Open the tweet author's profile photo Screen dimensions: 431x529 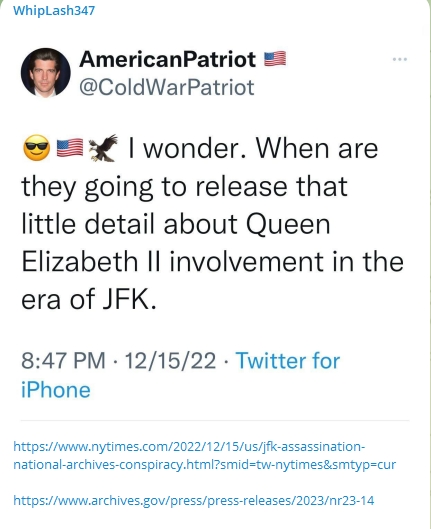[46, 73]
